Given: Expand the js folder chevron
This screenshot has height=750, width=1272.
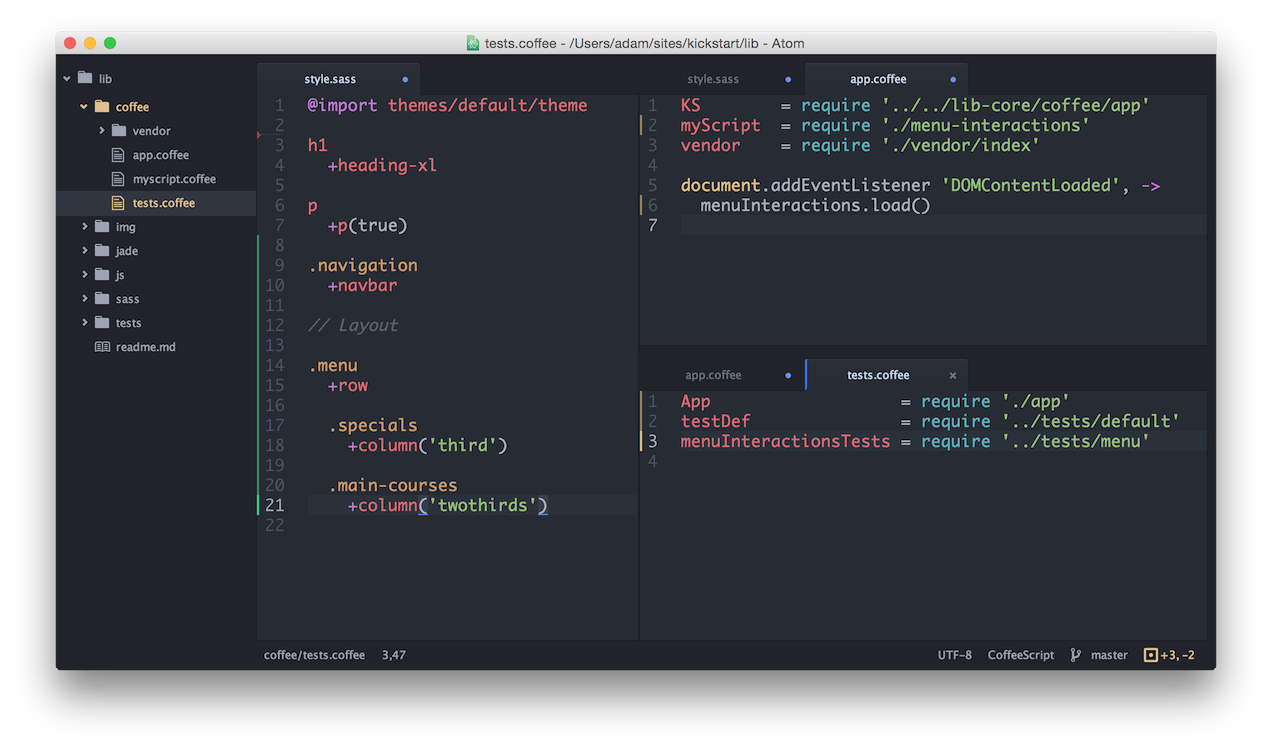Looking at the screenshot, I should pyautogui.click(x=85, y=275).
